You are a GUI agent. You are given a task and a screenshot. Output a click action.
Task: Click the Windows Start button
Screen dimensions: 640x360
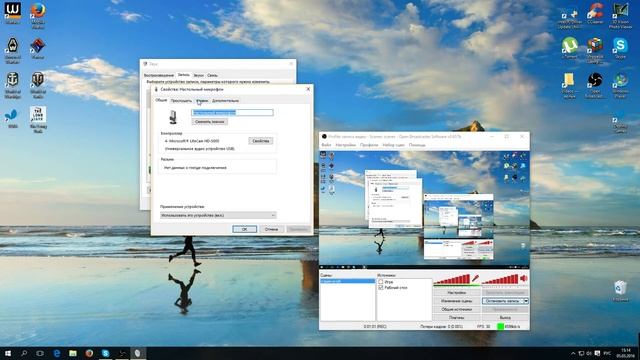[8, 353]
